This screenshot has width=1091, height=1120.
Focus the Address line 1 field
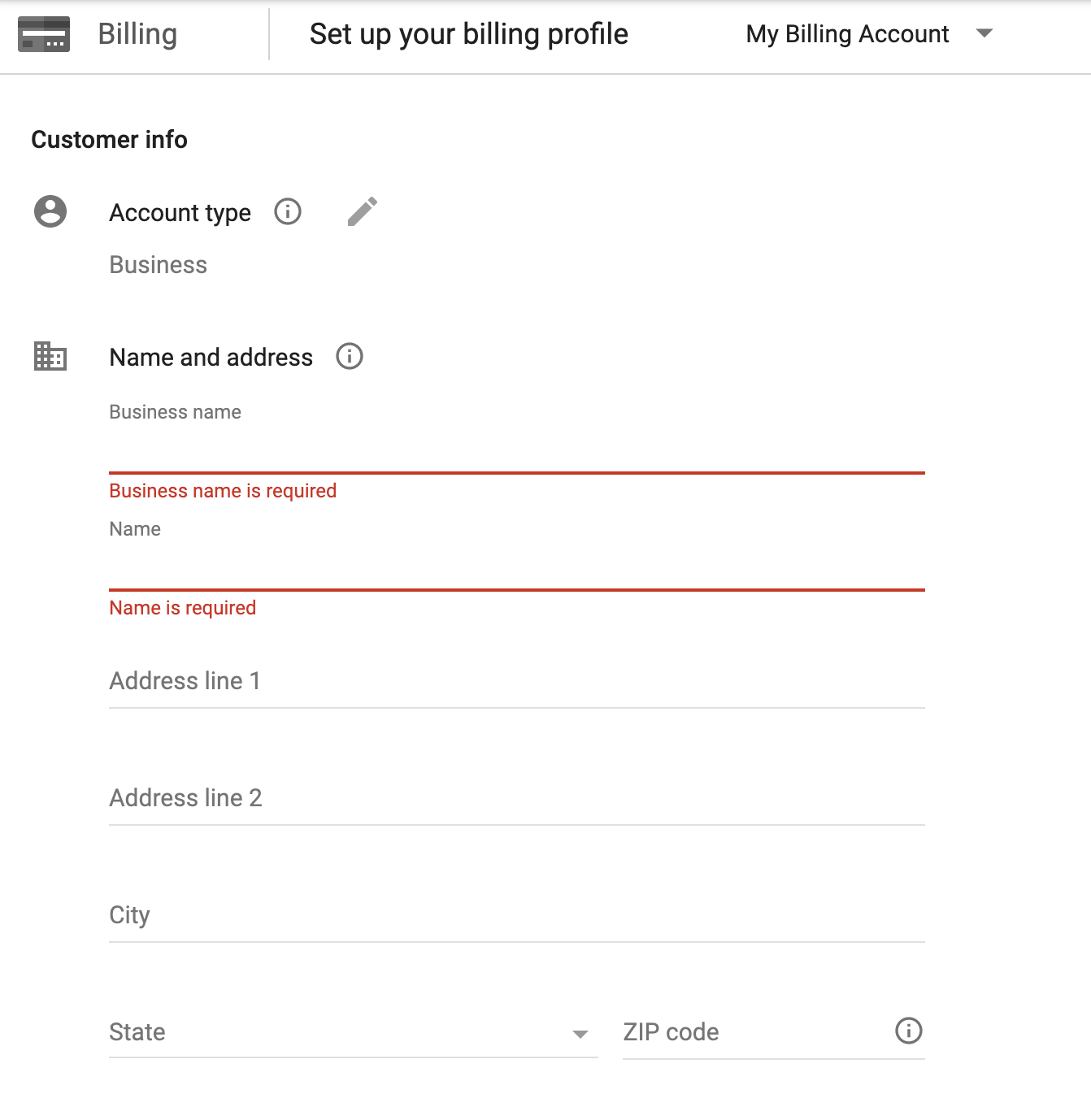pyautogui.click(x=516, y=681)
